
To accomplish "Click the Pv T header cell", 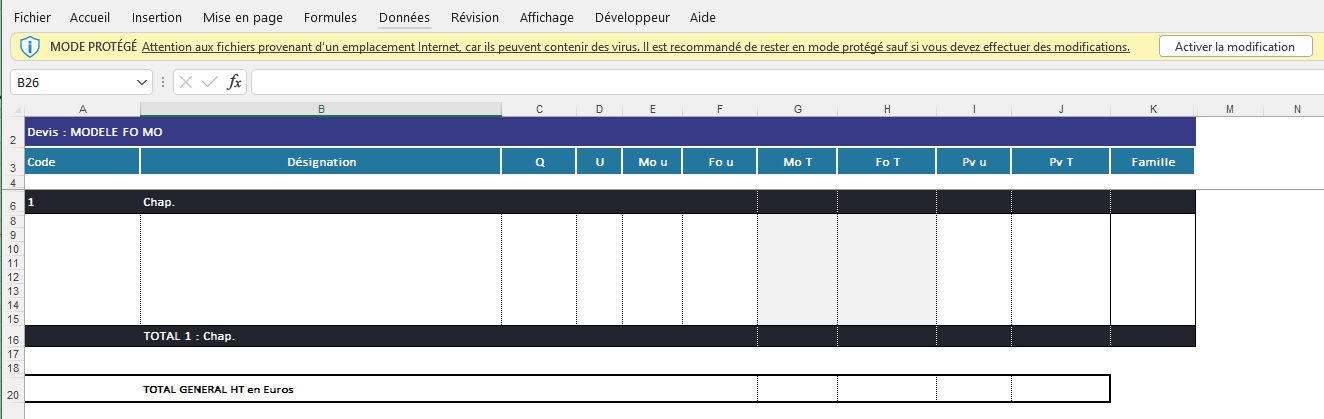I will click(x=1061, y=162).
